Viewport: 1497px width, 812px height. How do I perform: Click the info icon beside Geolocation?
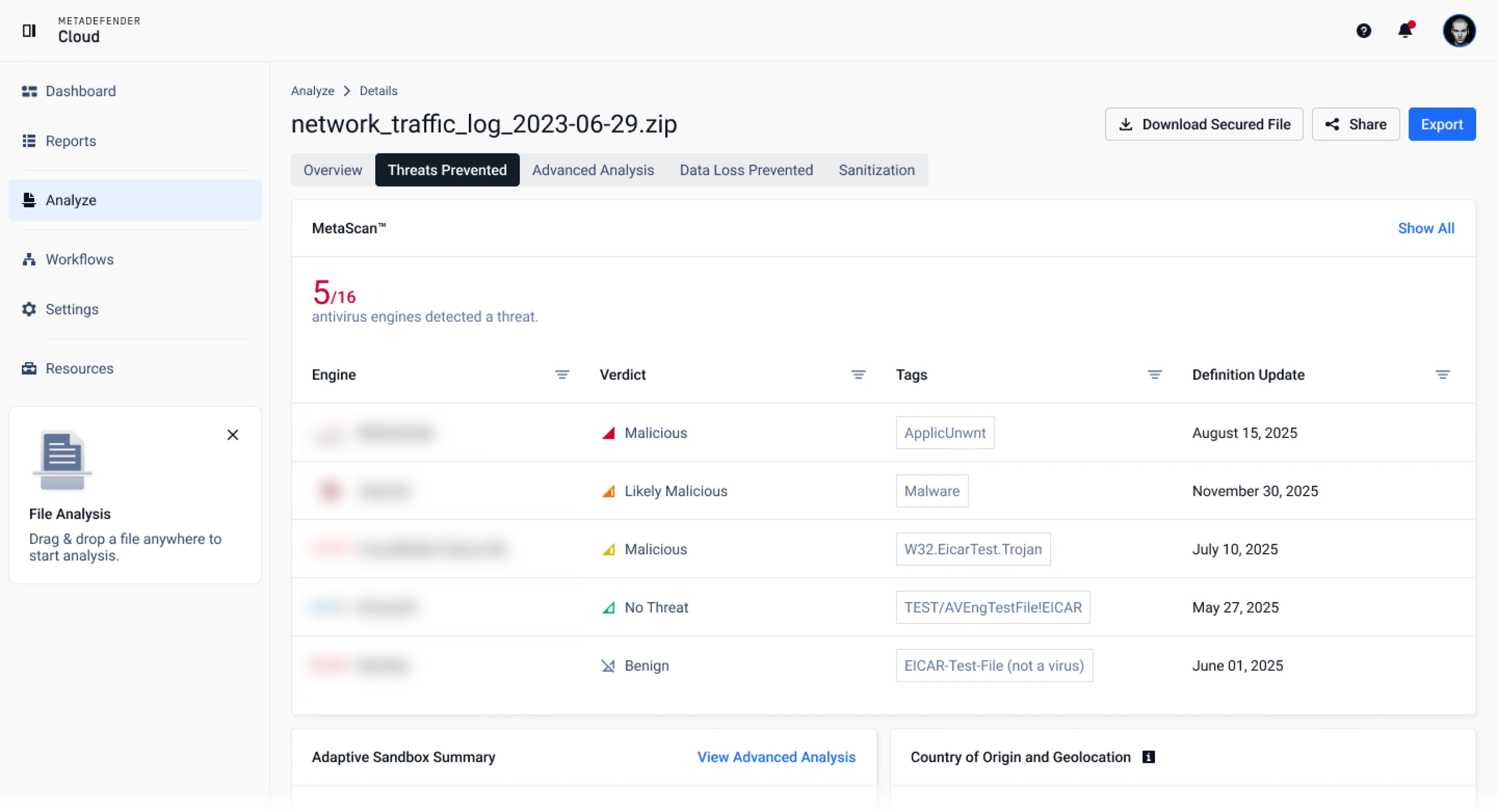tap(1148, 757)
